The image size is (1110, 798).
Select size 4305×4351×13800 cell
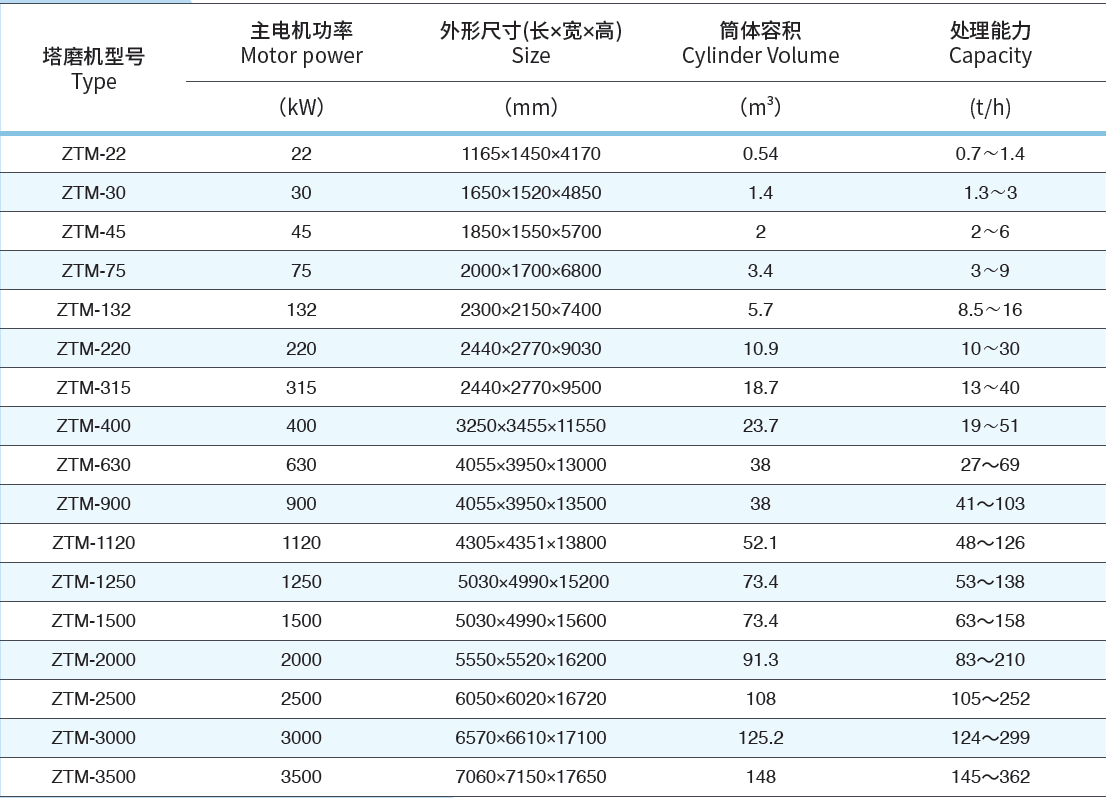click(x=531, y=543)
